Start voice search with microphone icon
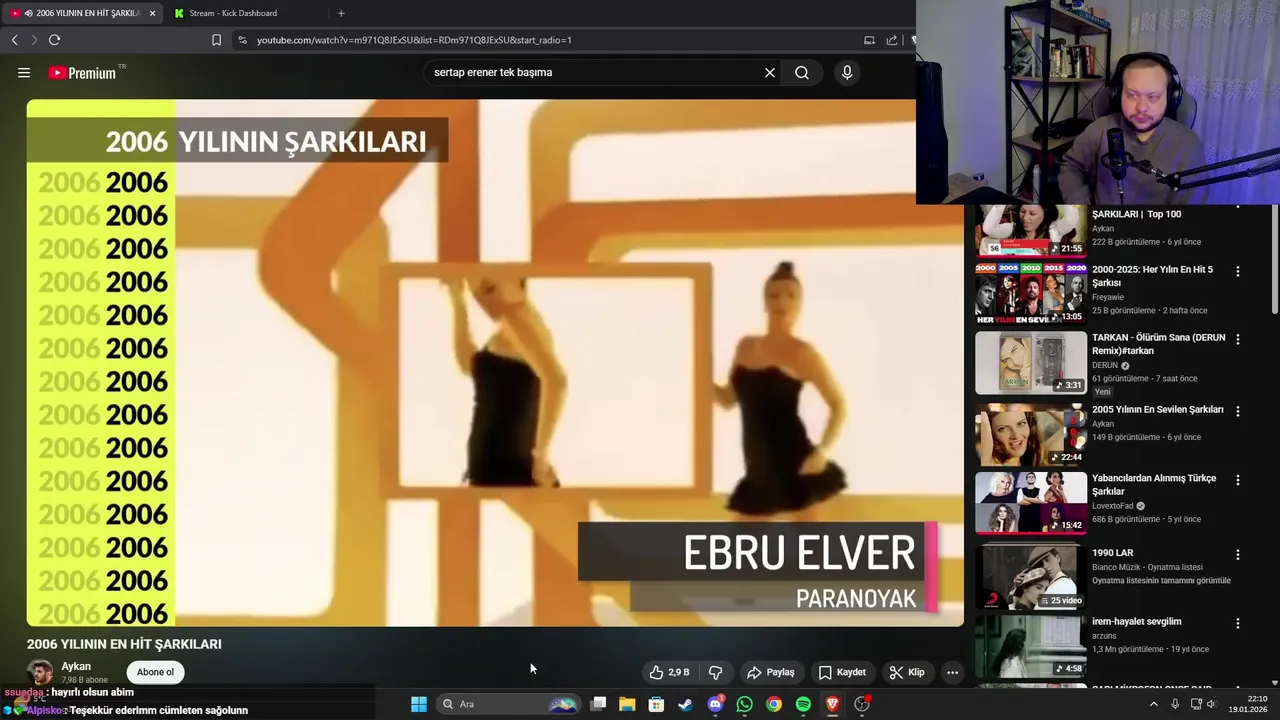This screenshot has width=1280, height=720. pos(847,72)
